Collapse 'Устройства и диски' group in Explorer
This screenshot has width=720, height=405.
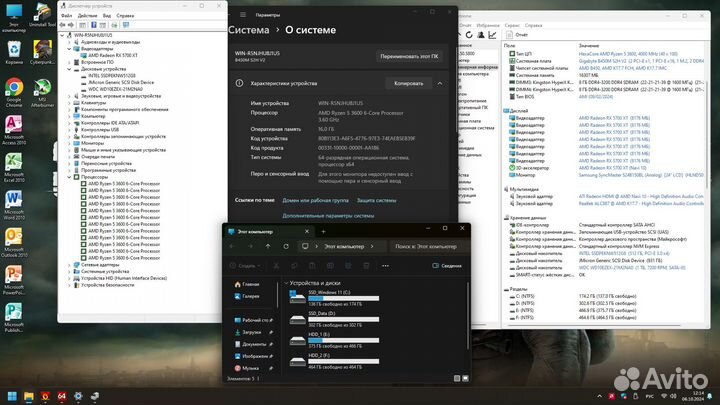(x=286, y=283)
